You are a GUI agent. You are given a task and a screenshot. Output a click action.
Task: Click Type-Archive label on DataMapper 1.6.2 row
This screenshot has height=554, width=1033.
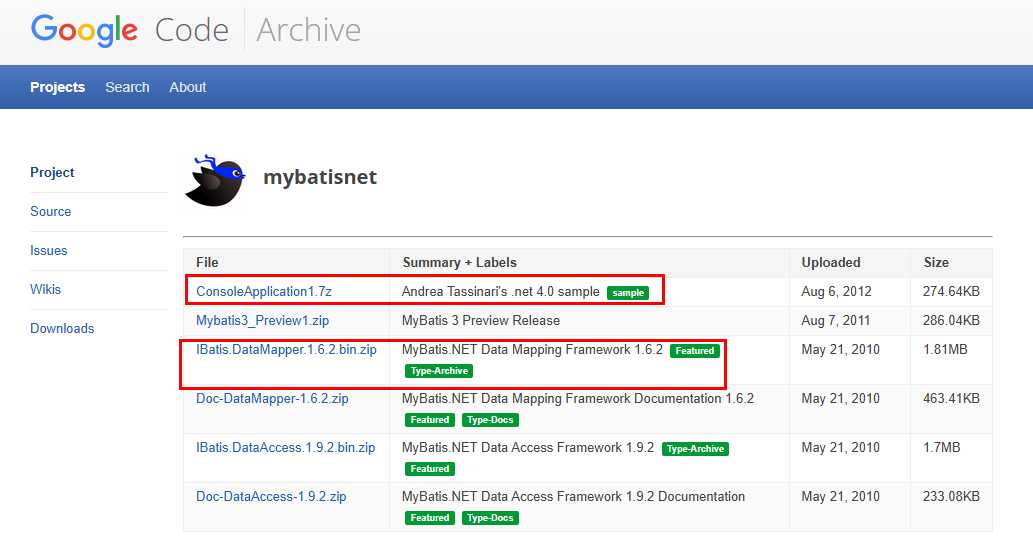point(439,371)
